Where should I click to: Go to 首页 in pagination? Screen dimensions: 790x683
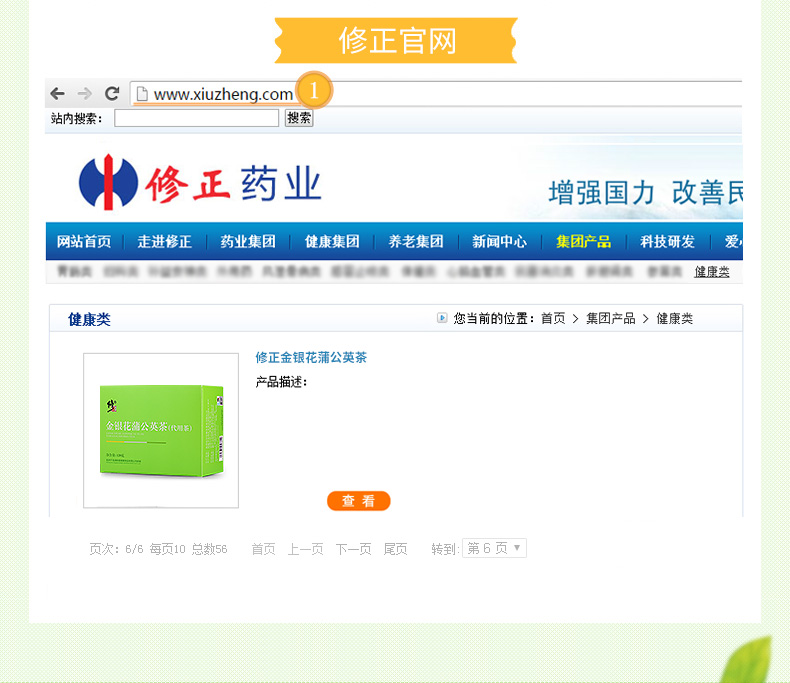[264, 549]
